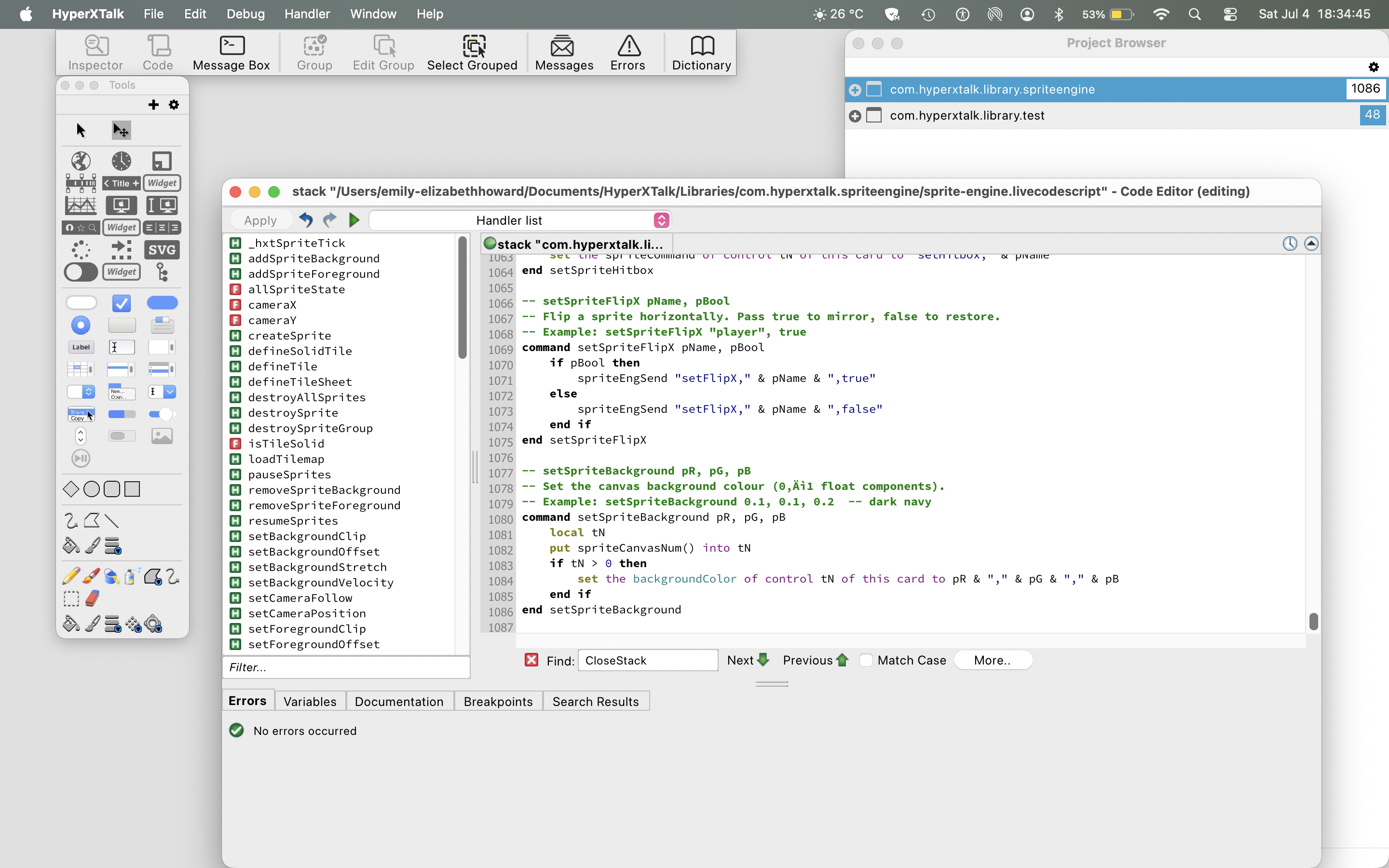Pick the progress bar control in Tools
This screenshot has height=868, width=1389.
(x=121, y=414)
